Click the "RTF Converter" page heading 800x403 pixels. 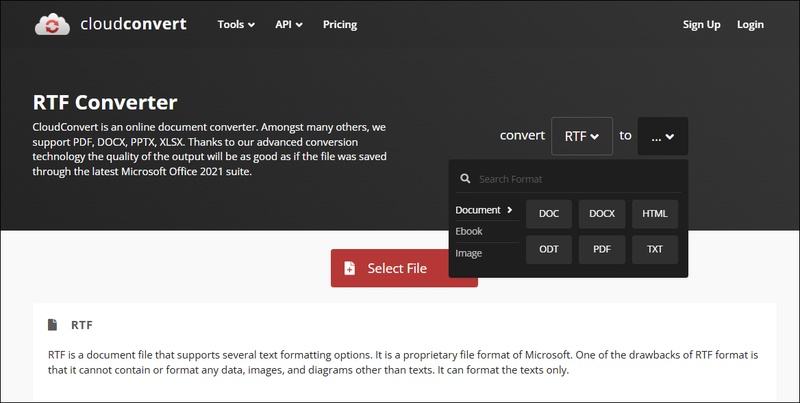click(x=105, y=103)
